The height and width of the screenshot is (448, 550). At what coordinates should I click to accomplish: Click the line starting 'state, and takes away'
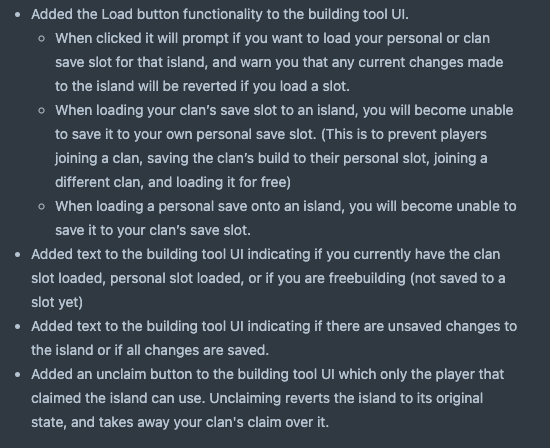coord(180,422)
